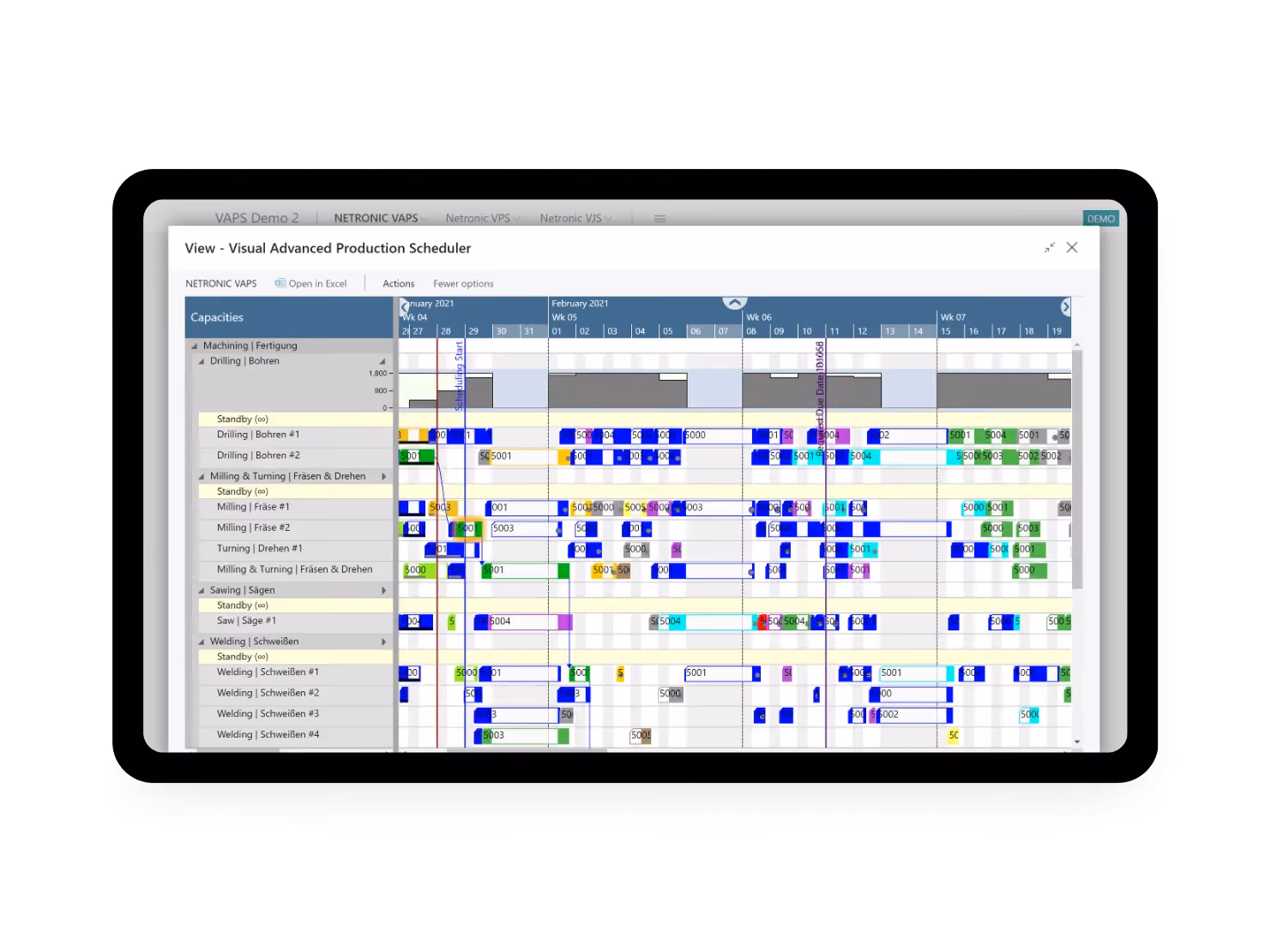This screenshot has height=952, width=1271.
Task: Open the Actions menu
Action: click(398, 284)
